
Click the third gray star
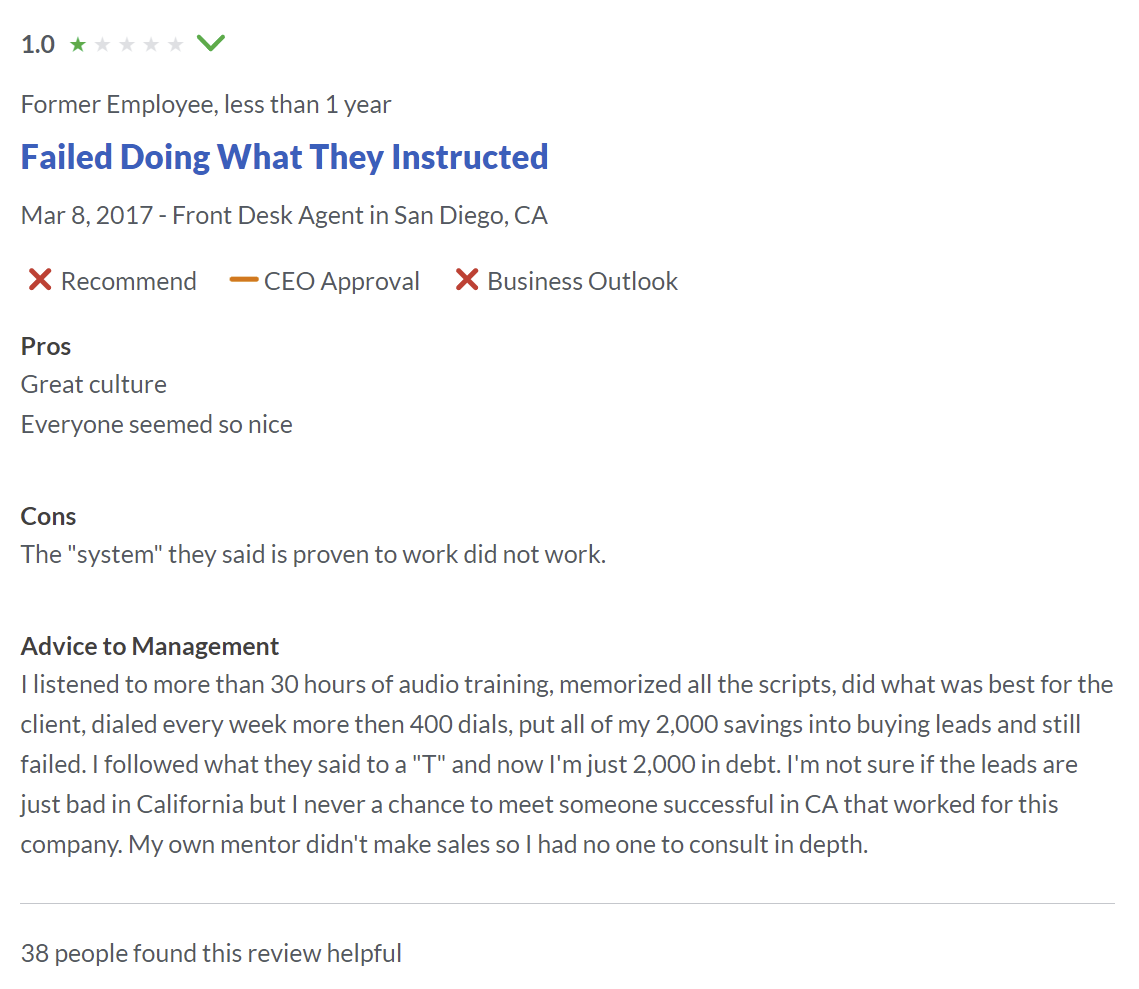(126, 45)
